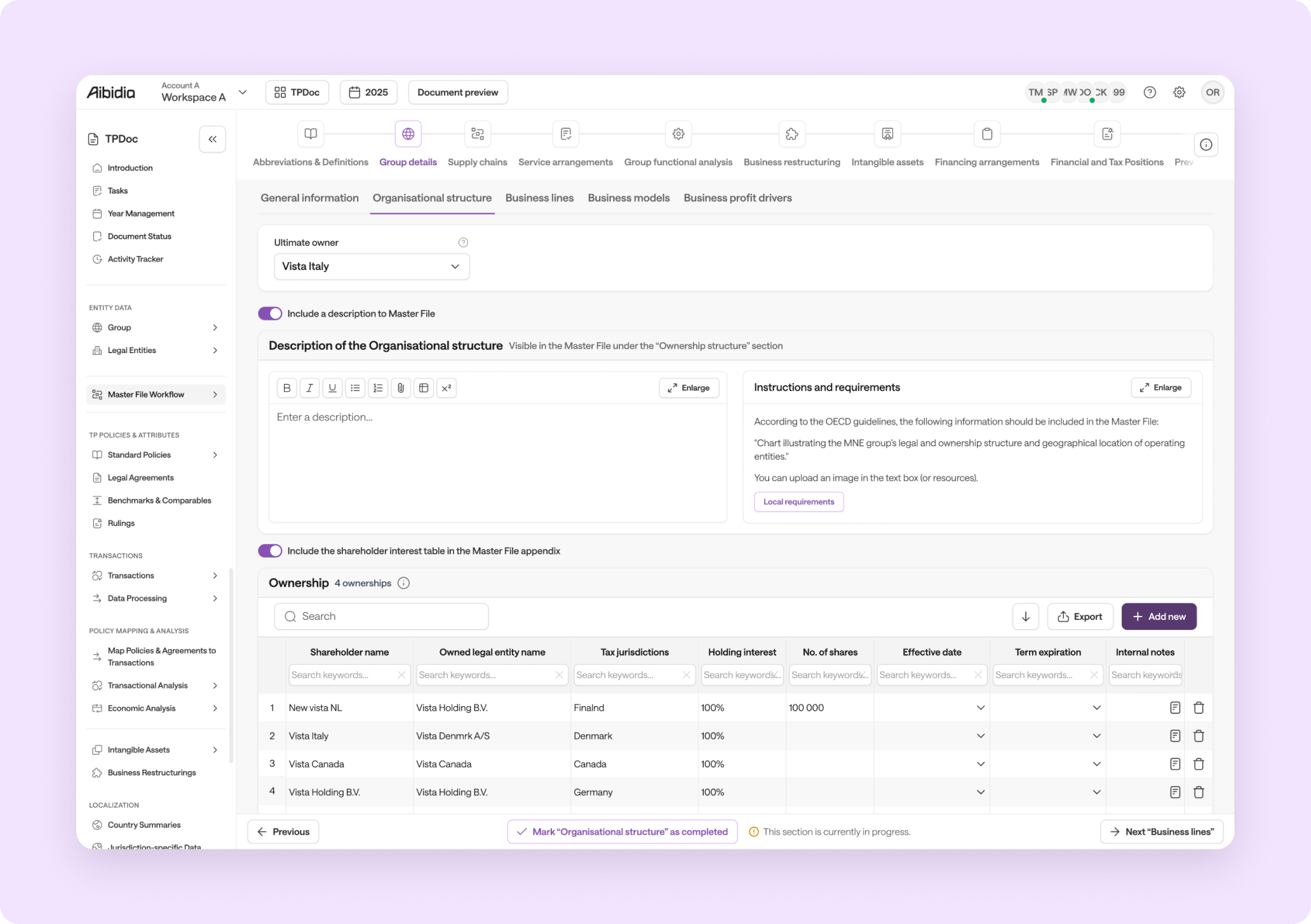
Task: Click the Local requirements button
Action: pos(798,502)
